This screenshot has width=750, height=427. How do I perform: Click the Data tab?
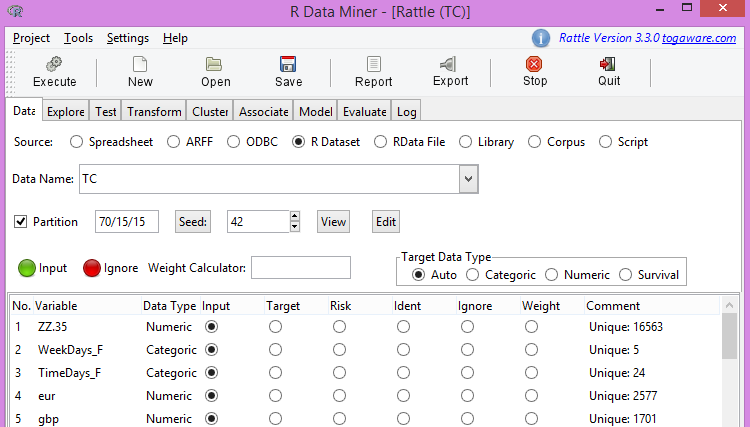tap(24, 110)
